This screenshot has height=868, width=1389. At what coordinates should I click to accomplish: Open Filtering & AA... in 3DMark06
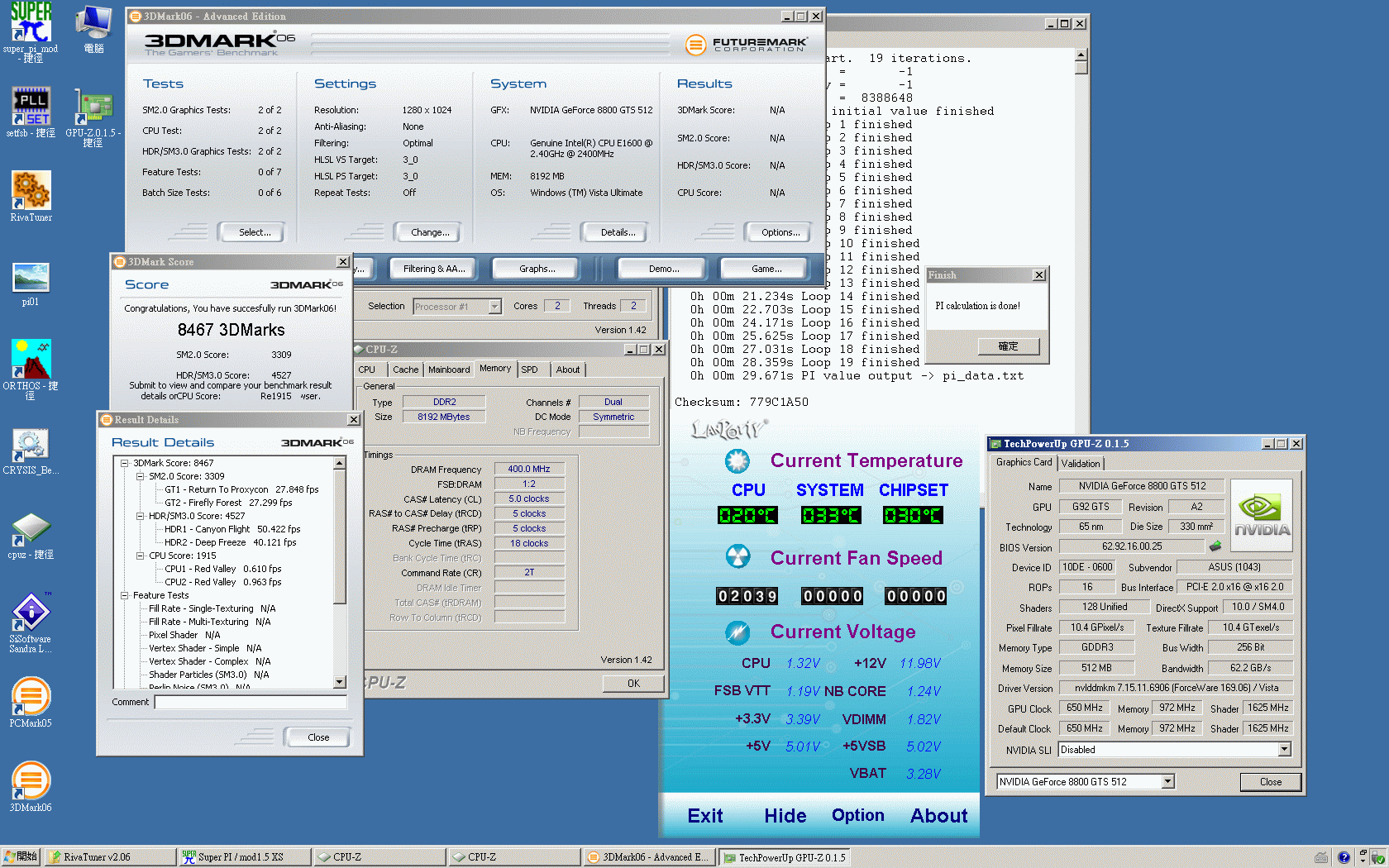pos(434,269)
